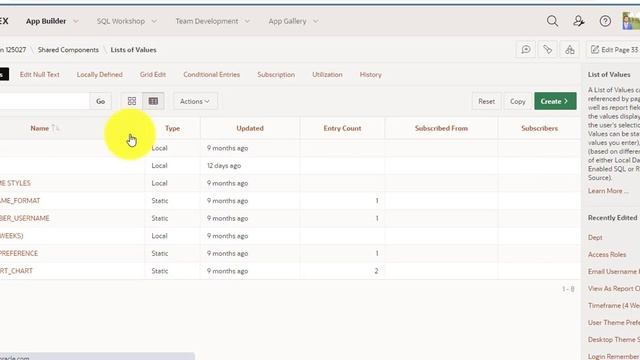Open the administration user-wrench icon
The width and height of the screenshot is (640, 360).
[x=579, y=21]
